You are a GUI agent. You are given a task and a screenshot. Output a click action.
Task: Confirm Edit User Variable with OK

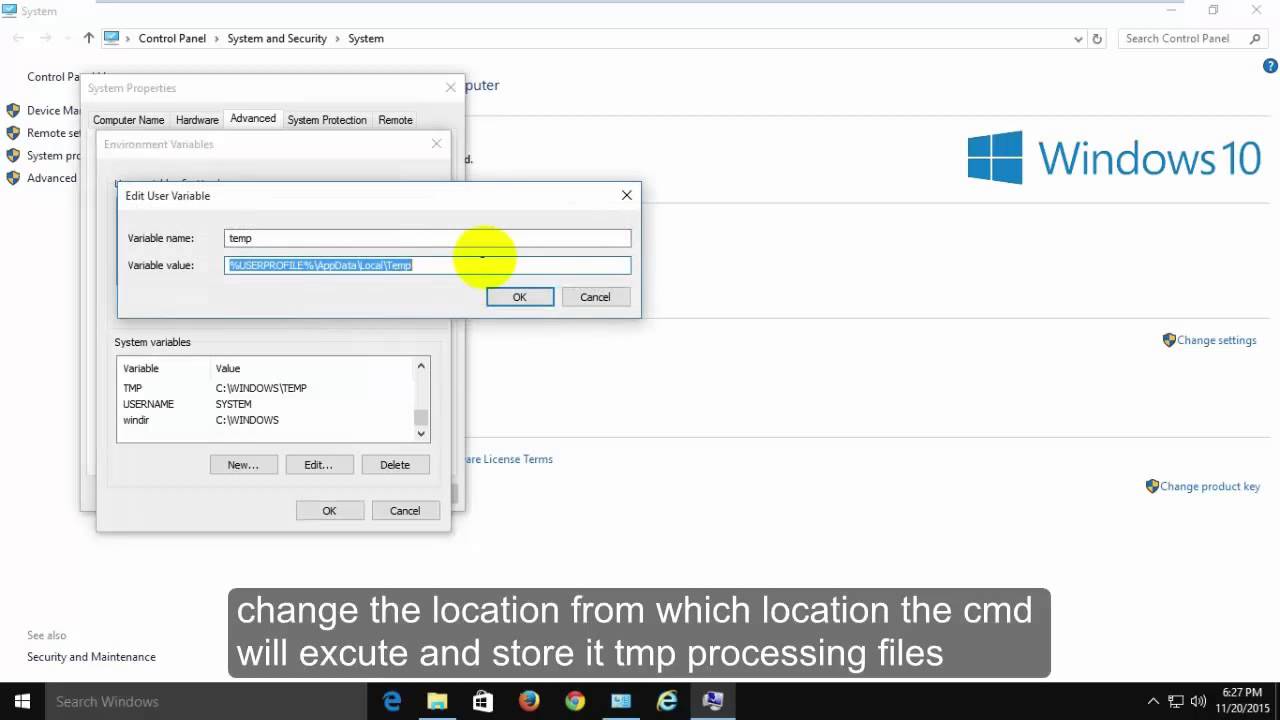[520, 297]
